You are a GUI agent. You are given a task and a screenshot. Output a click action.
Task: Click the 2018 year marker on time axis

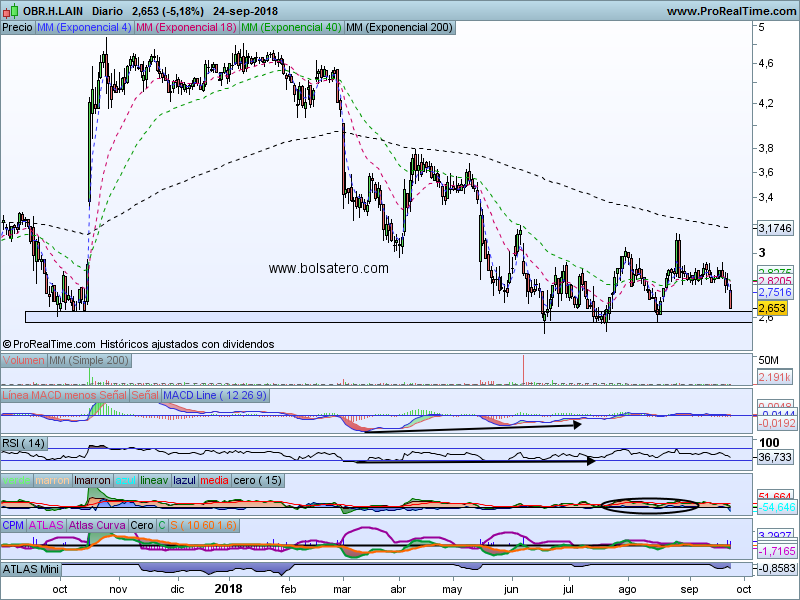[229, 591]
